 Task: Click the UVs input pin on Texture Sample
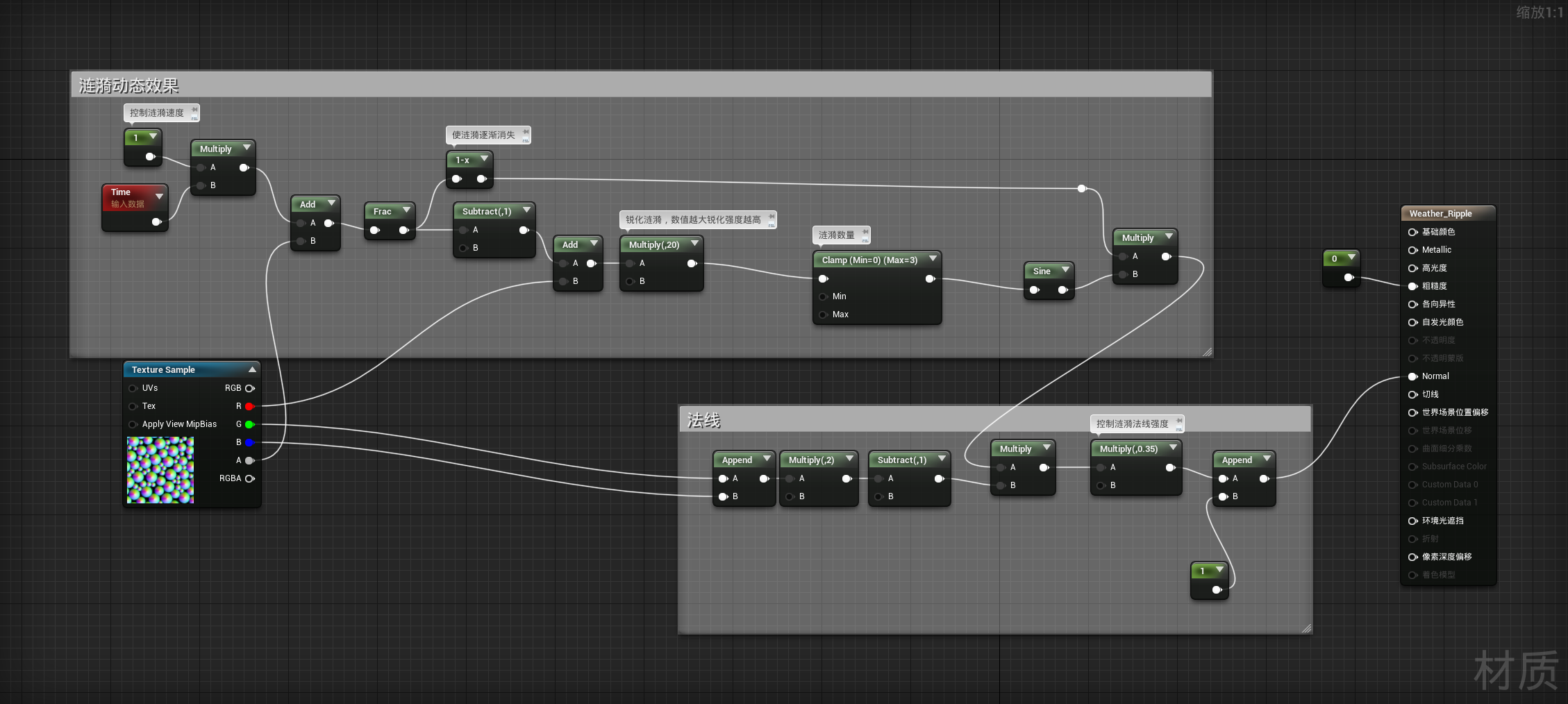(x=133, y=388)
